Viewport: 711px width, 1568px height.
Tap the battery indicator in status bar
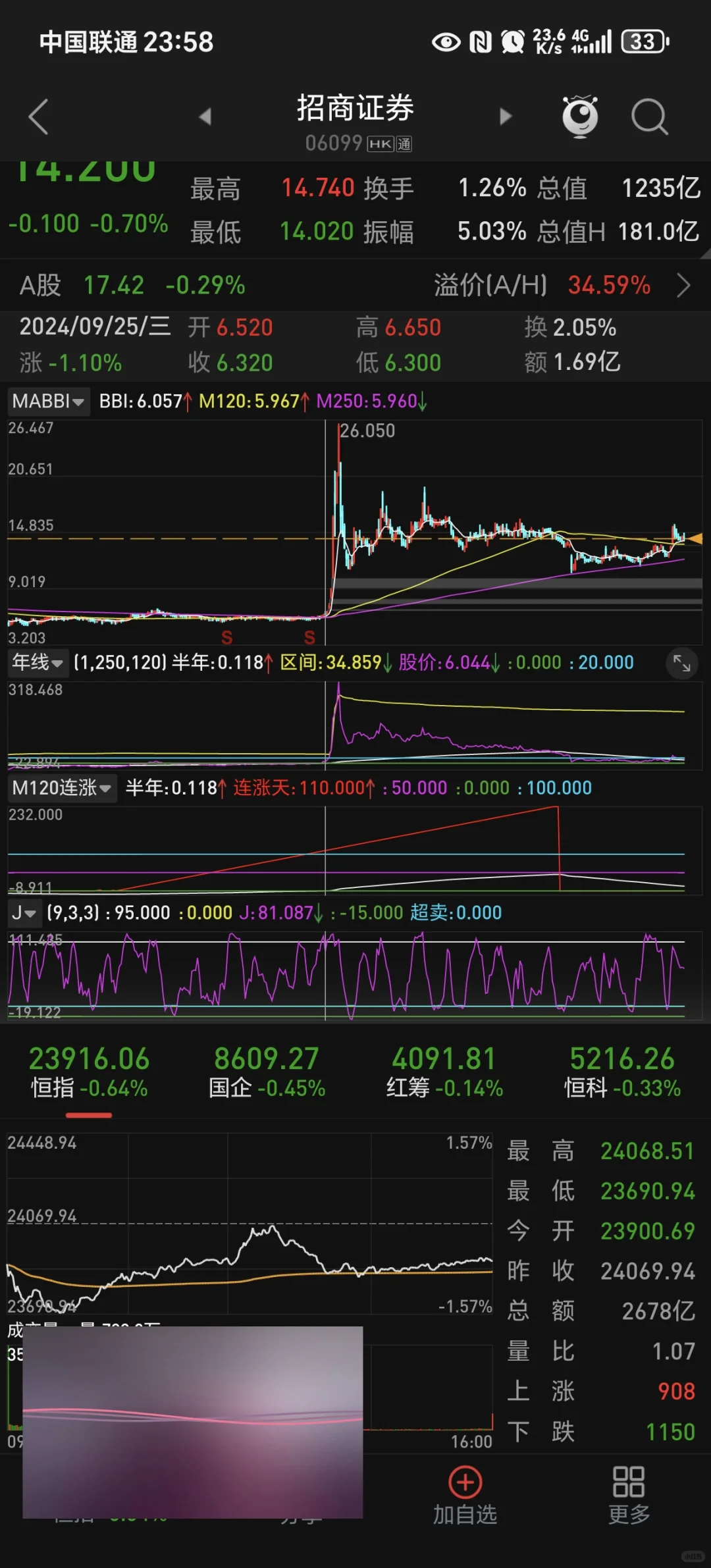click(x=645, y=41)
